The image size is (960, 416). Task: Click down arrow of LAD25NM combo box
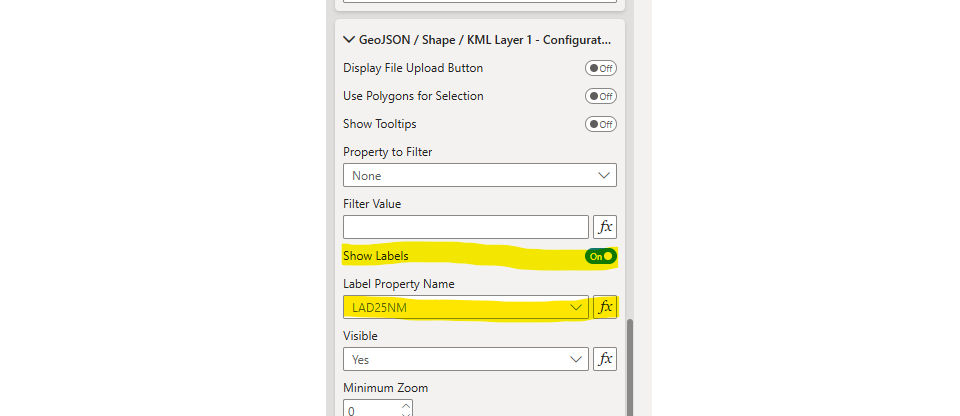point(576,307)
